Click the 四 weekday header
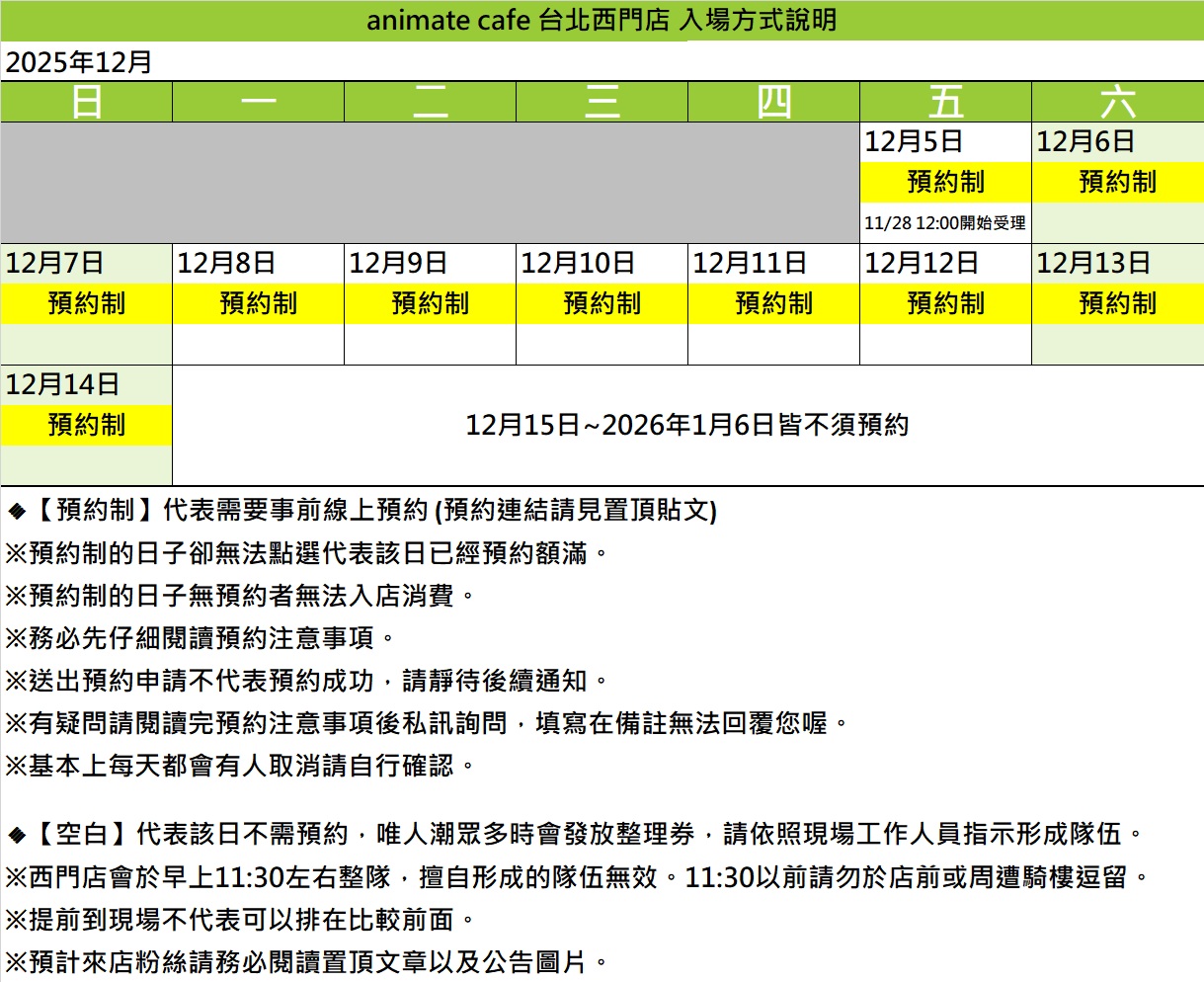This screenshot has height=982, width=1204. [x=774, y=102]
